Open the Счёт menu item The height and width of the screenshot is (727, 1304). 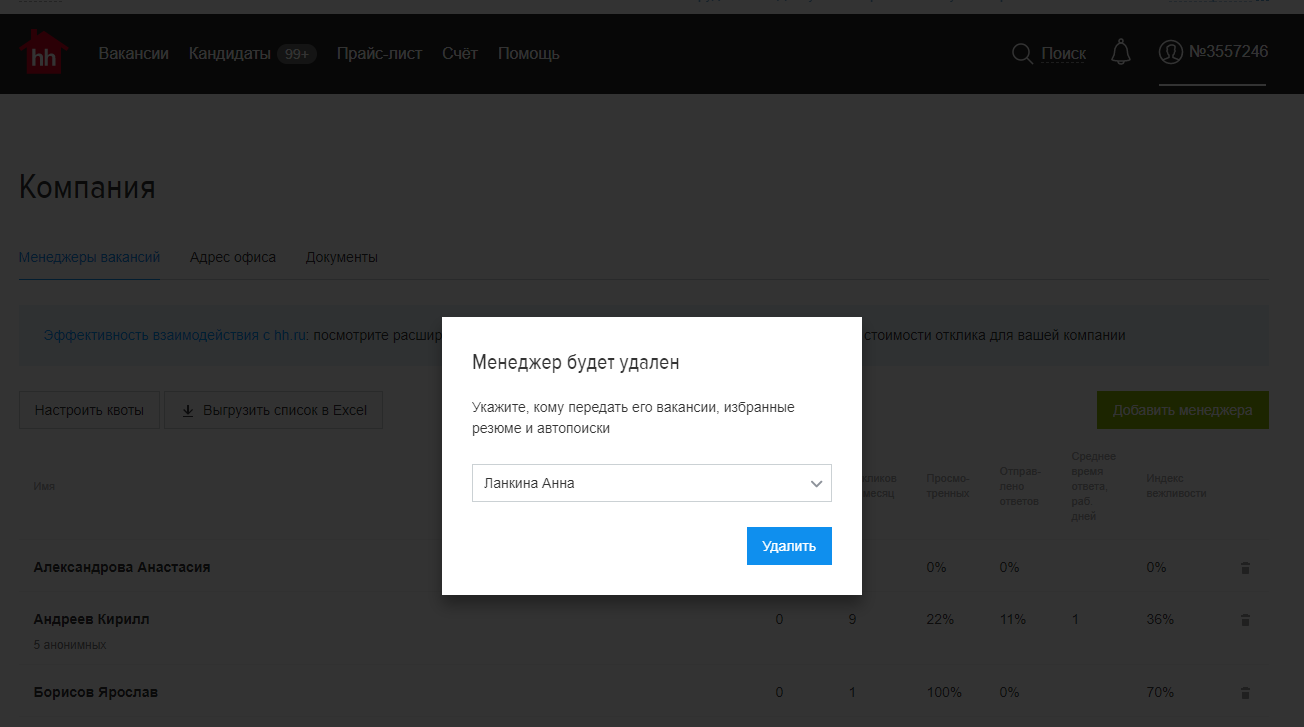pyautogui.click(x=460, y=53)
